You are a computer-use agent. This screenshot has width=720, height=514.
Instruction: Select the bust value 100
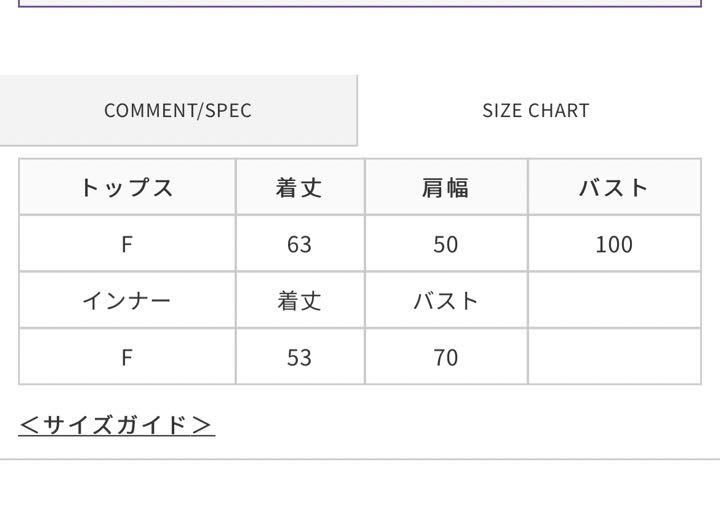614,243
